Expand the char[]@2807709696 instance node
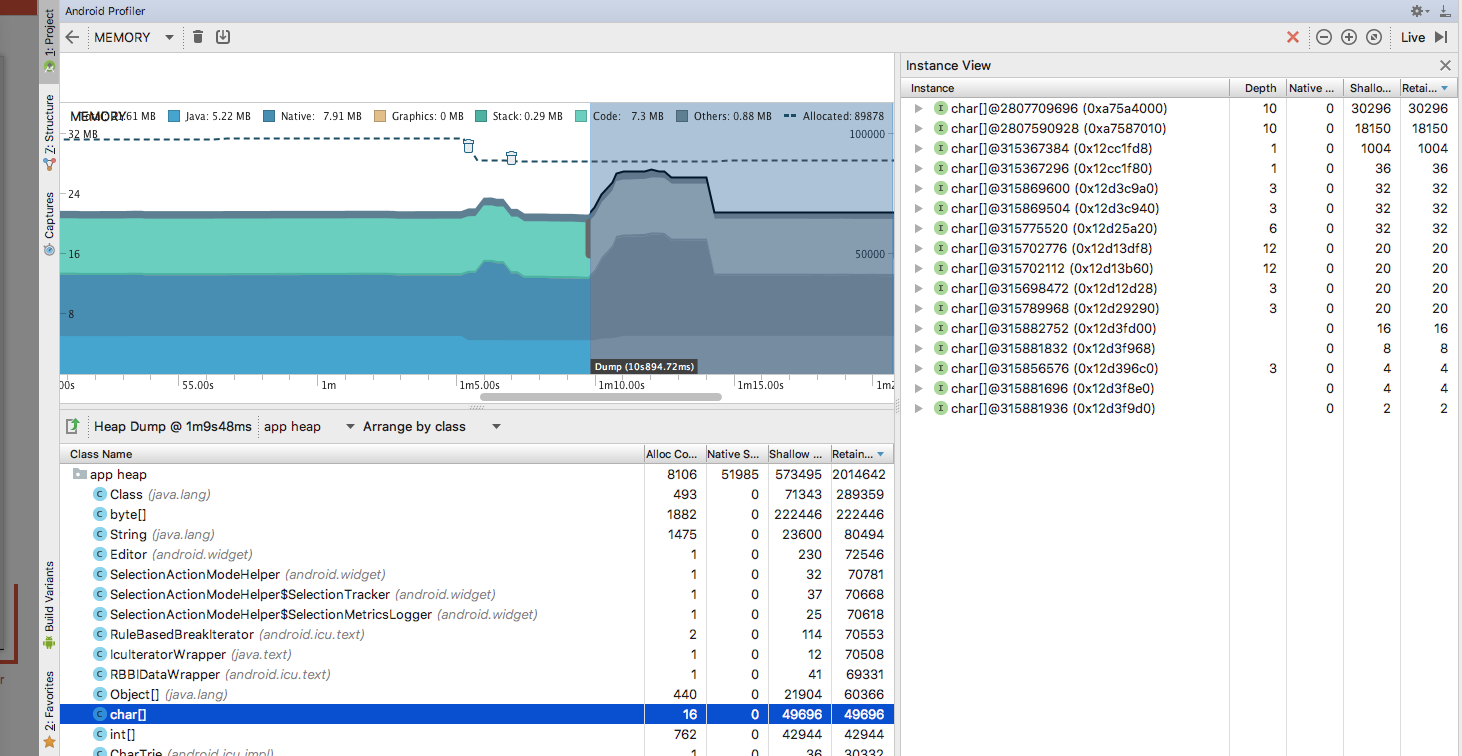The image size is (1462, 756). (x=918, y=108)
